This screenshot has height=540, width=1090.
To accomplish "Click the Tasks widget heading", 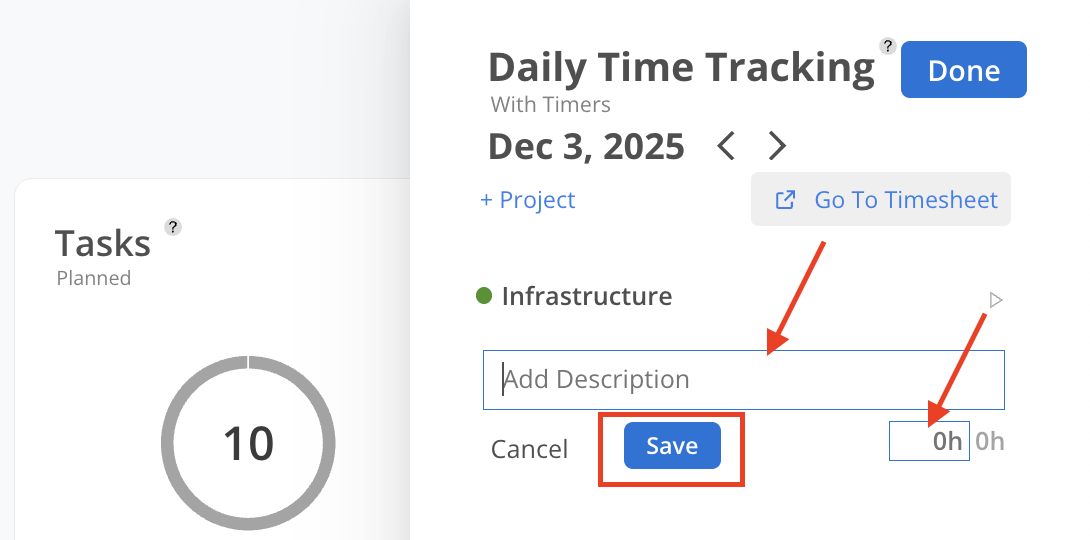I will [103, 243].
